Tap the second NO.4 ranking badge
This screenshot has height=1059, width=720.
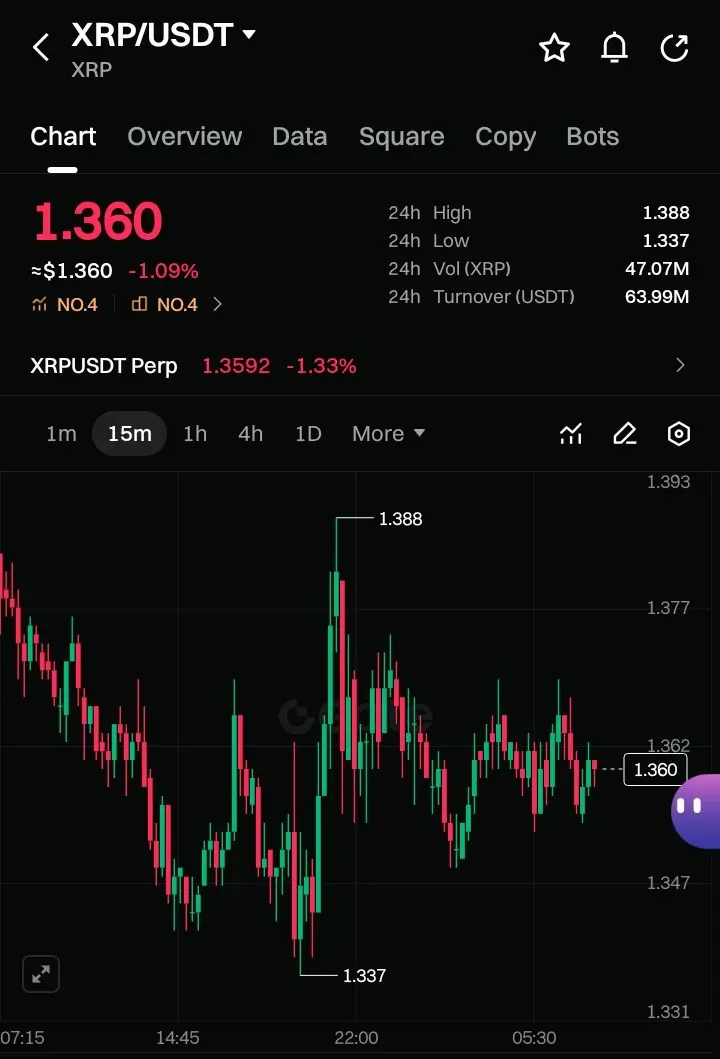point(165,305)
